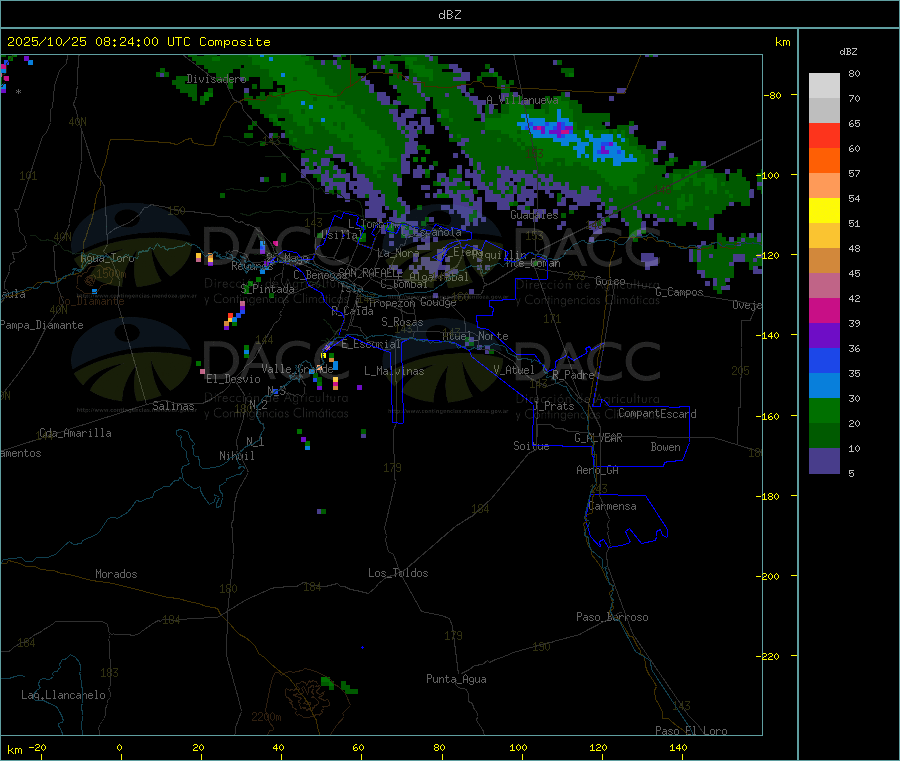Click the Lag.Llancanelo map label
The image size is (900, 761).
63,695
